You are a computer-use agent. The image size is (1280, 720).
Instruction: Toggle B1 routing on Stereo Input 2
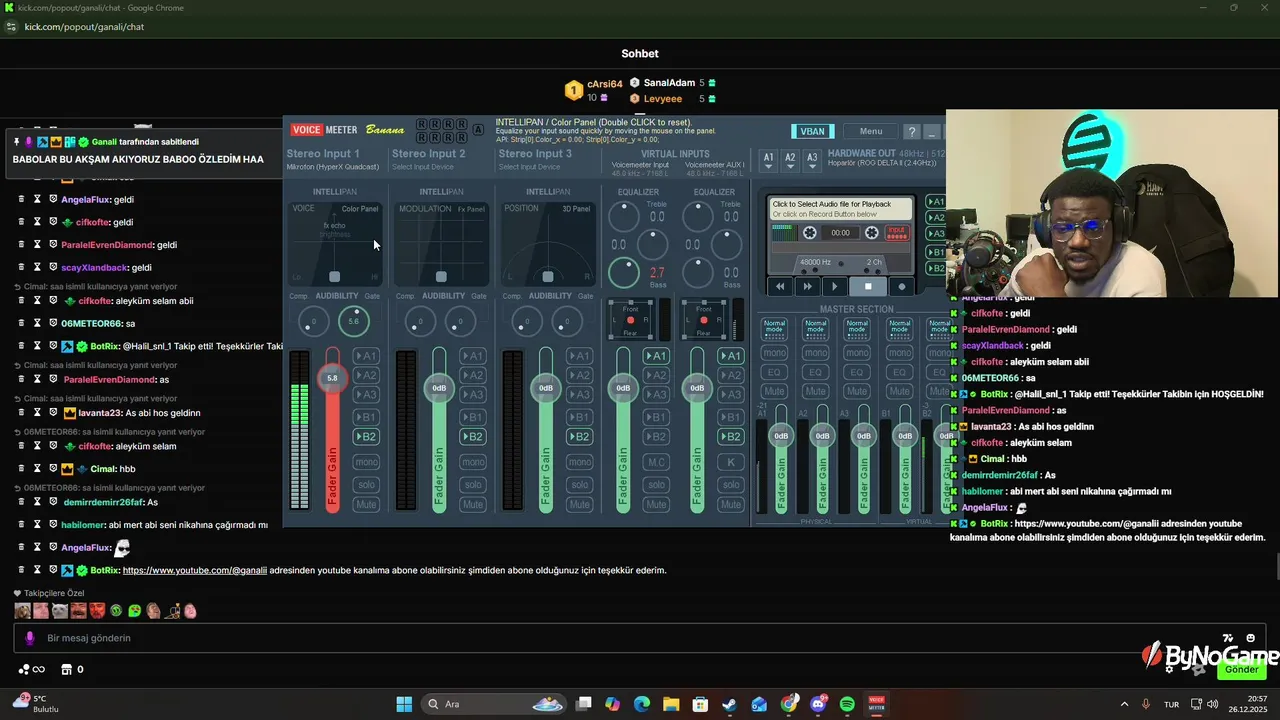(x=472, y=417)
